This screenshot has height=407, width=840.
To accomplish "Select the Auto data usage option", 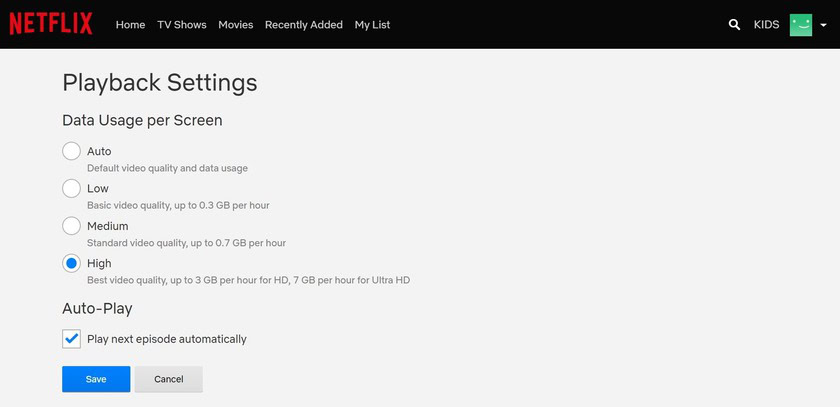I will [x=71, y=151].
